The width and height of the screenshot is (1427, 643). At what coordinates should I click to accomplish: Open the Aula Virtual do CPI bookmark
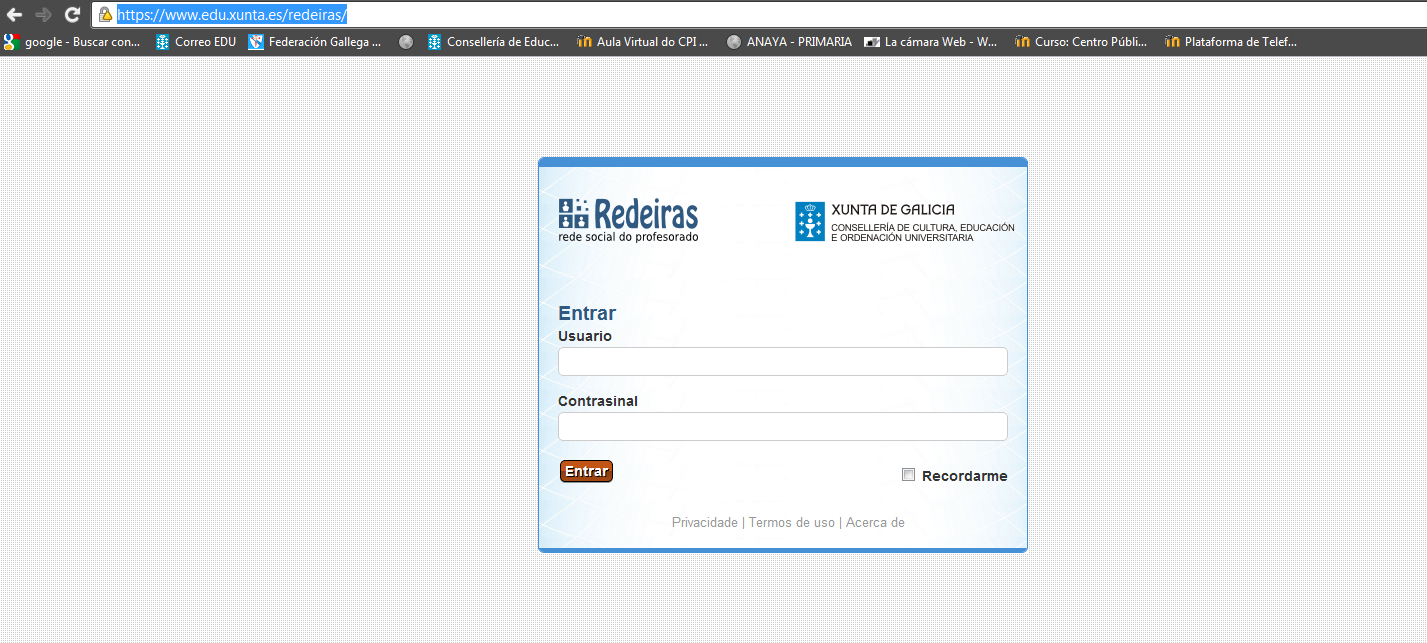[643, 42]
